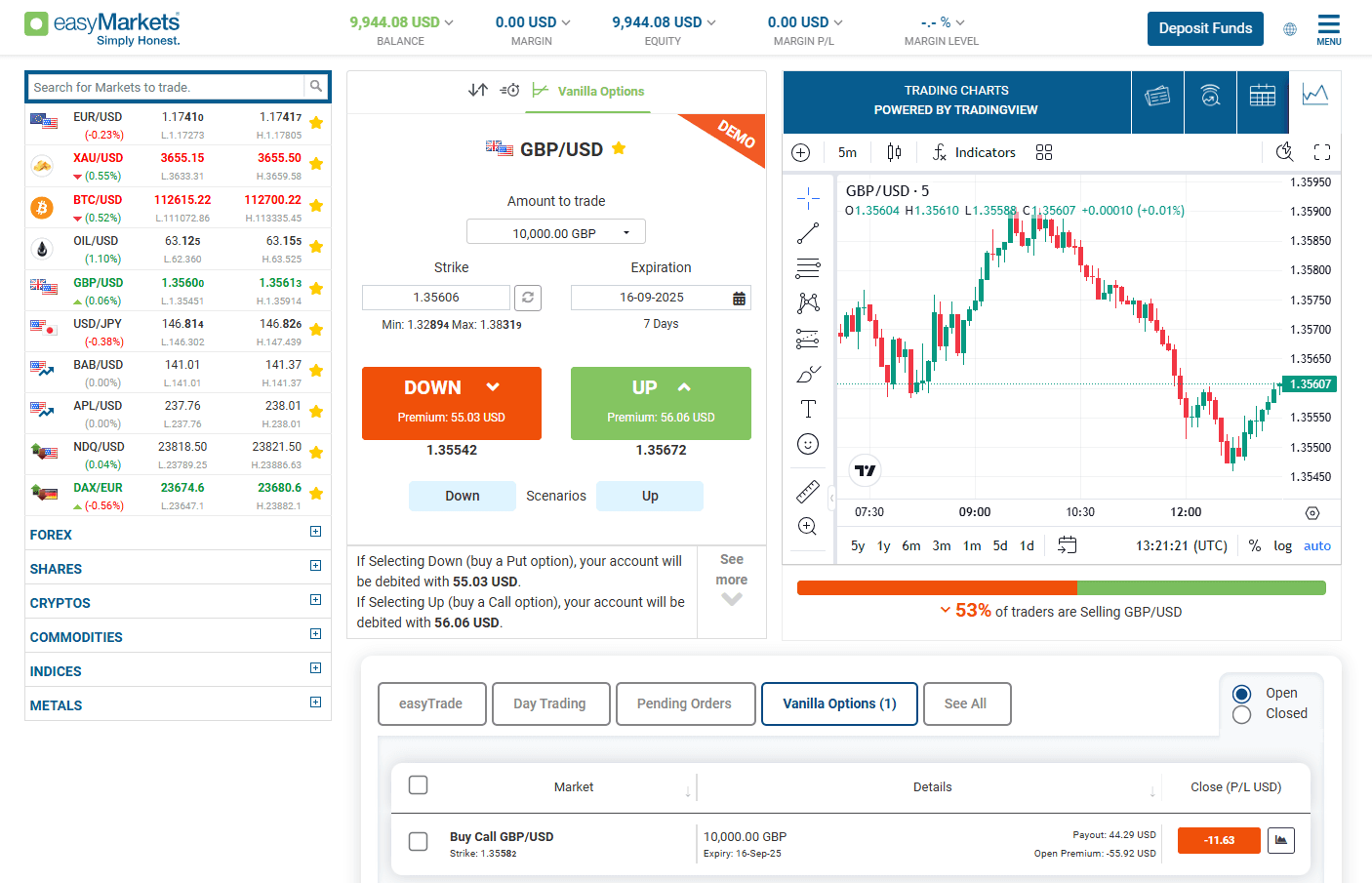Image resolution: width=1372 pixels, height=883 pixels.
Task: Click the search magnifier icon in markets box
Action: [316, 87]
